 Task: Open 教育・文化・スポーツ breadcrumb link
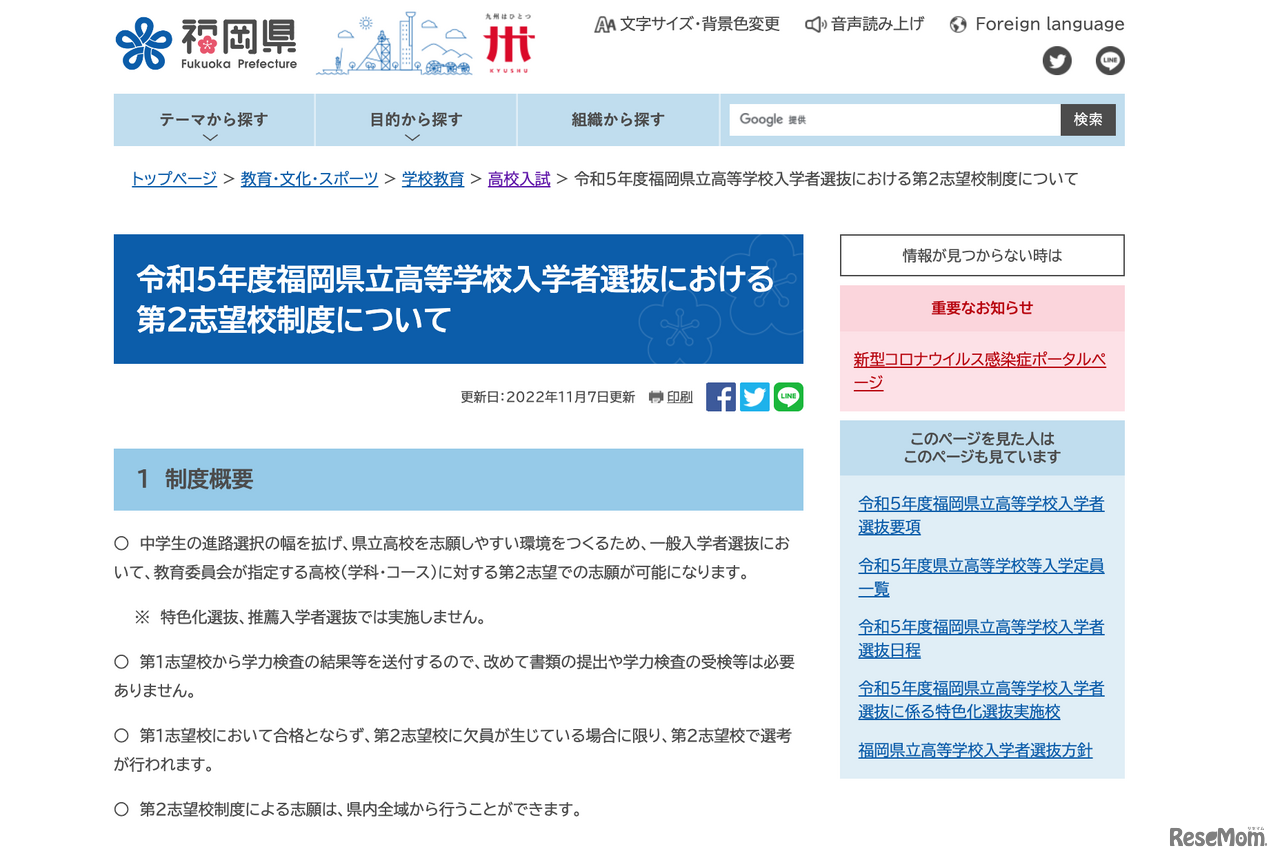point(309,179)
